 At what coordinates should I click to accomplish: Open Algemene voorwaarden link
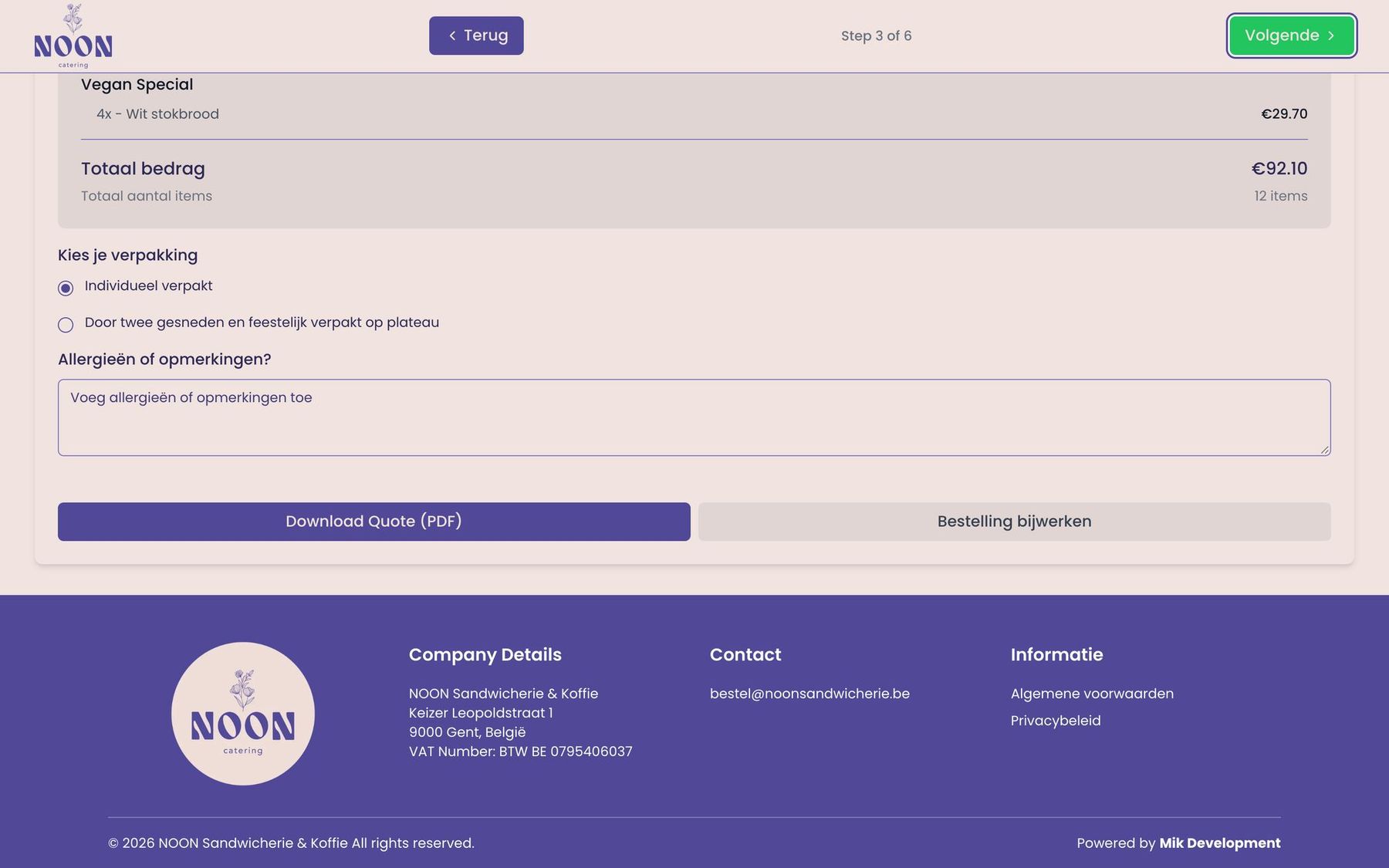click(1092, 694)
